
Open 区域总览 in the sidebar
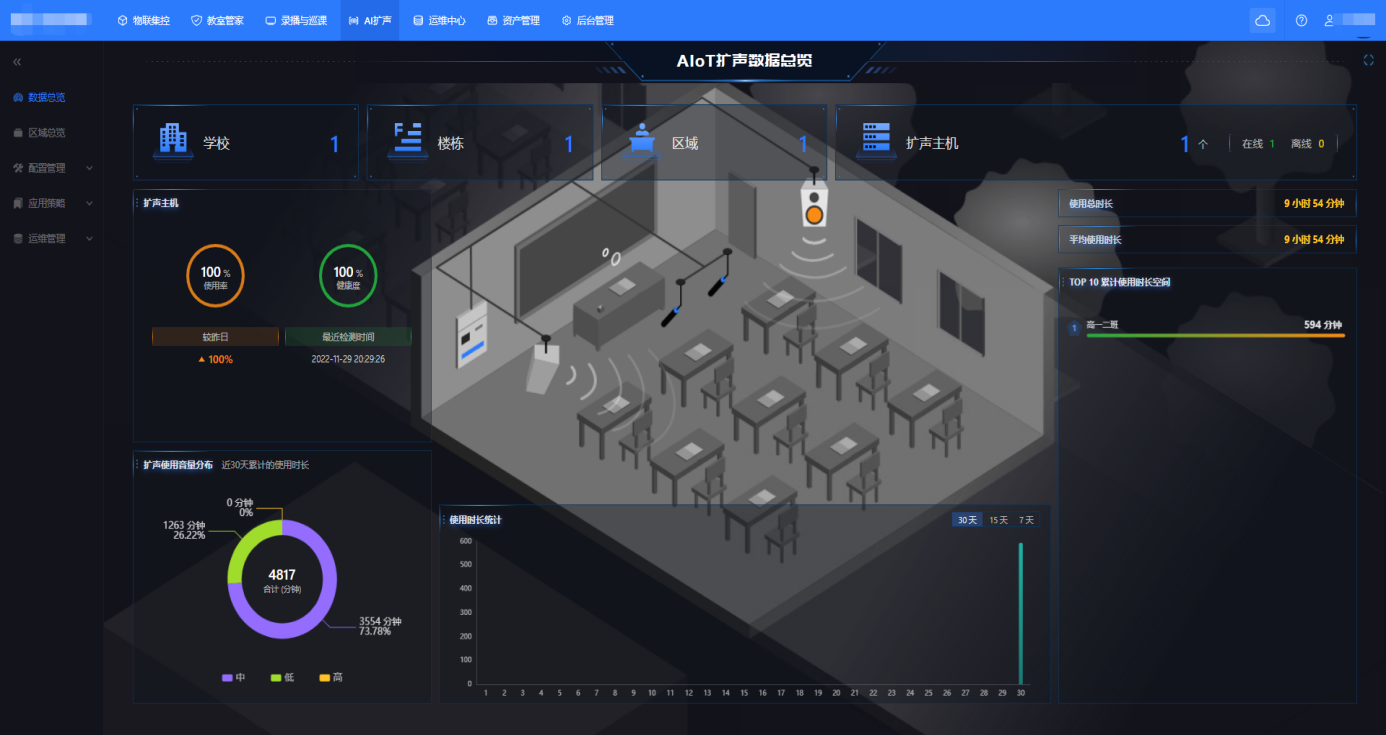click(46, 133)
